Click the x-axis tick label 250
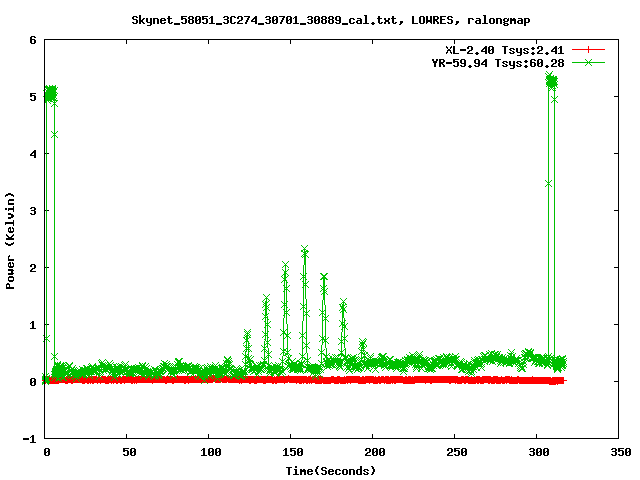The height and width of the screenshot is (480, 640). coord(457,452)
